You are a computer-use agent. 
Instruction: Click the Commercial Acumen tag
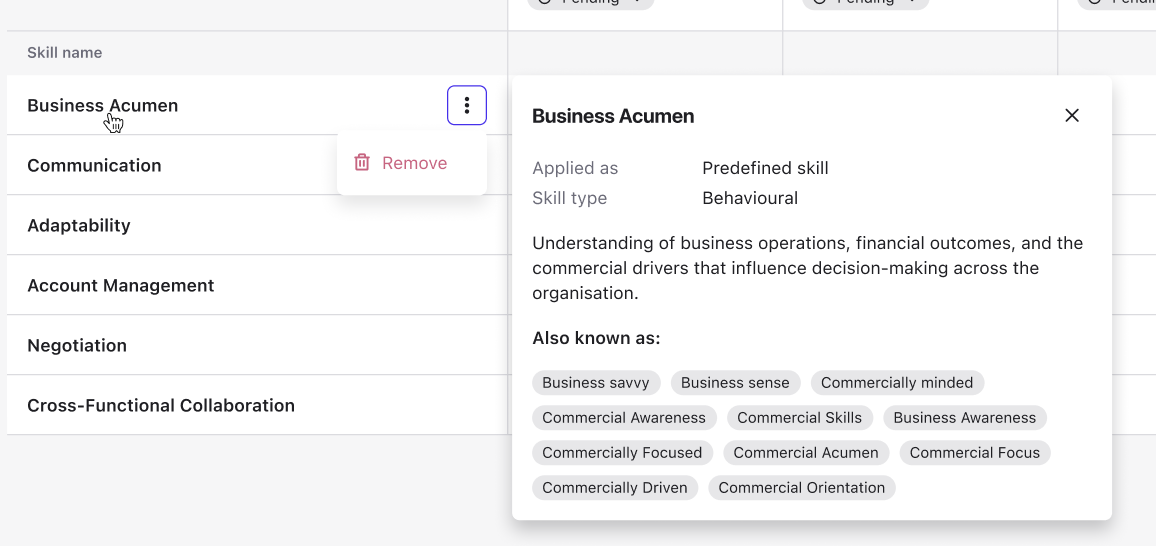[x=806, y=452]
